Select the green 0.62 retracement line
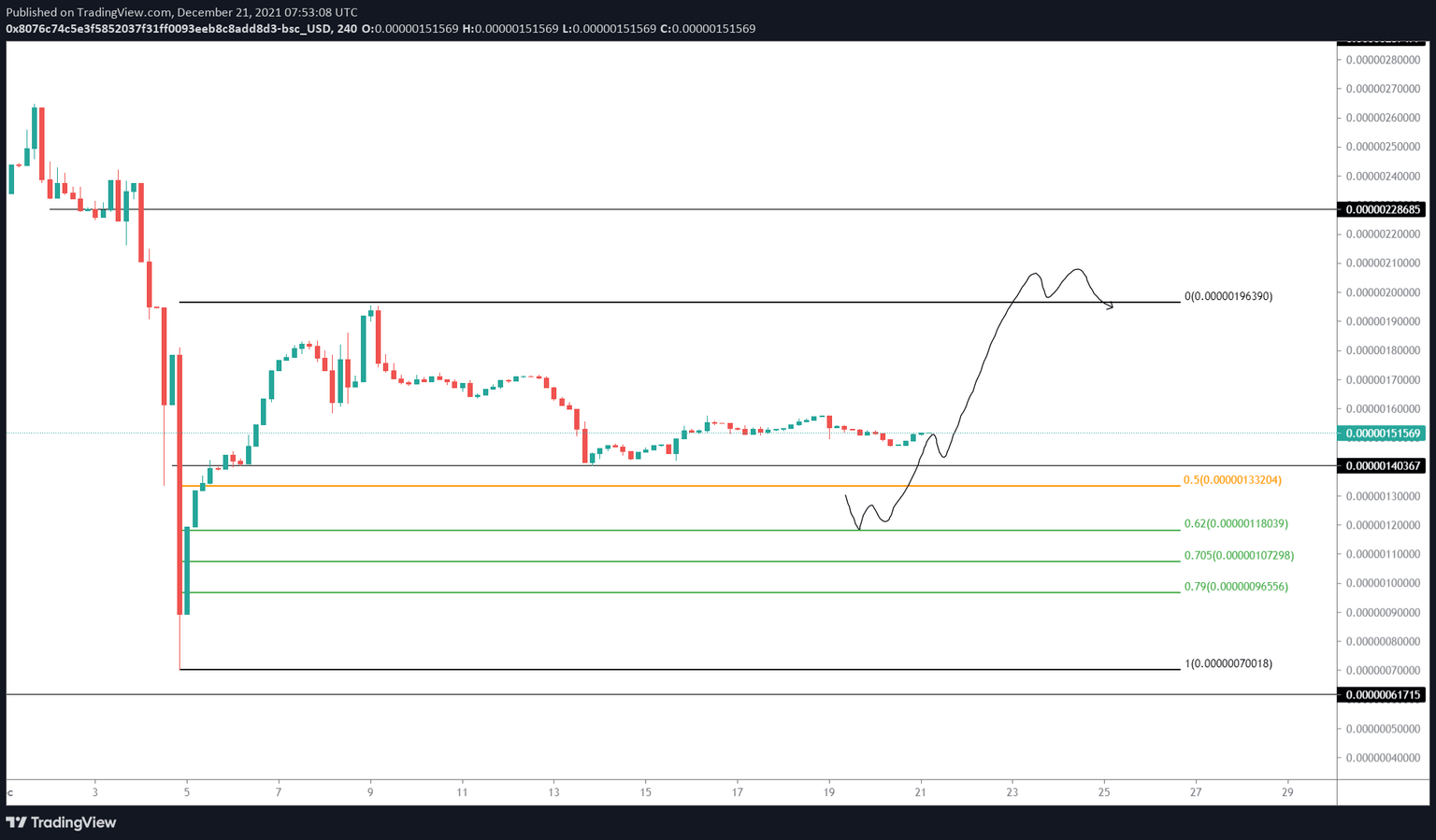This screenshot has height=840, width=1436. [x=654, y=529]
